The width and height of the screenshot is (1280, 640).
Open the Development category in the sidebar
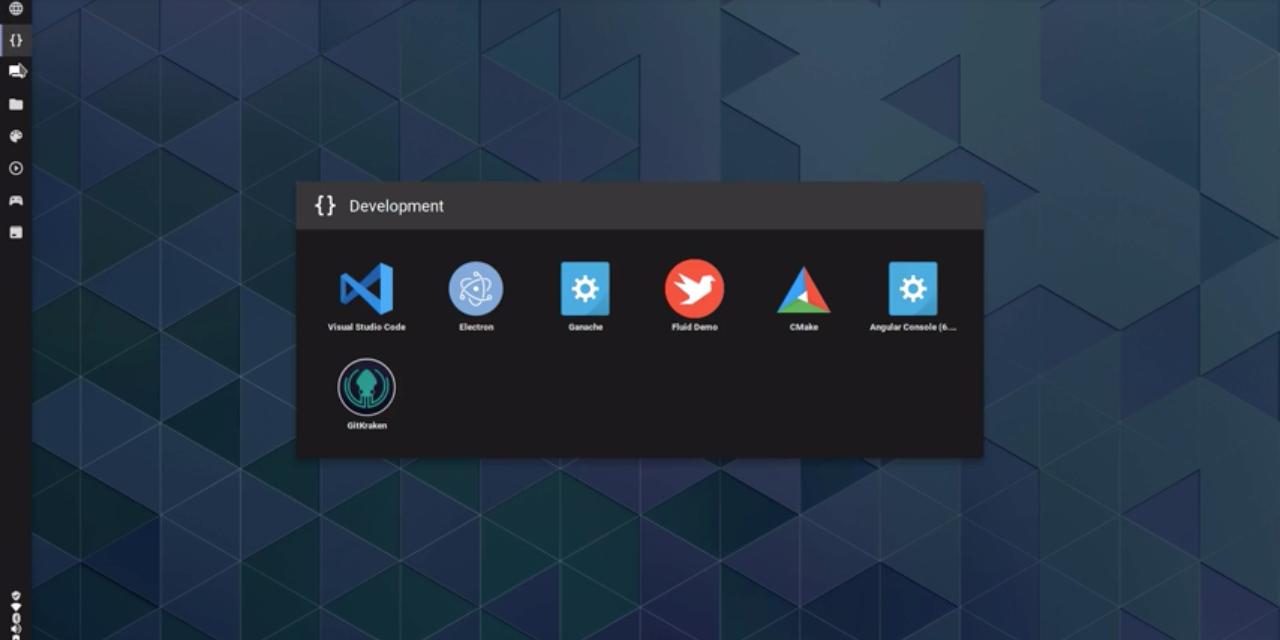[15, 41]
